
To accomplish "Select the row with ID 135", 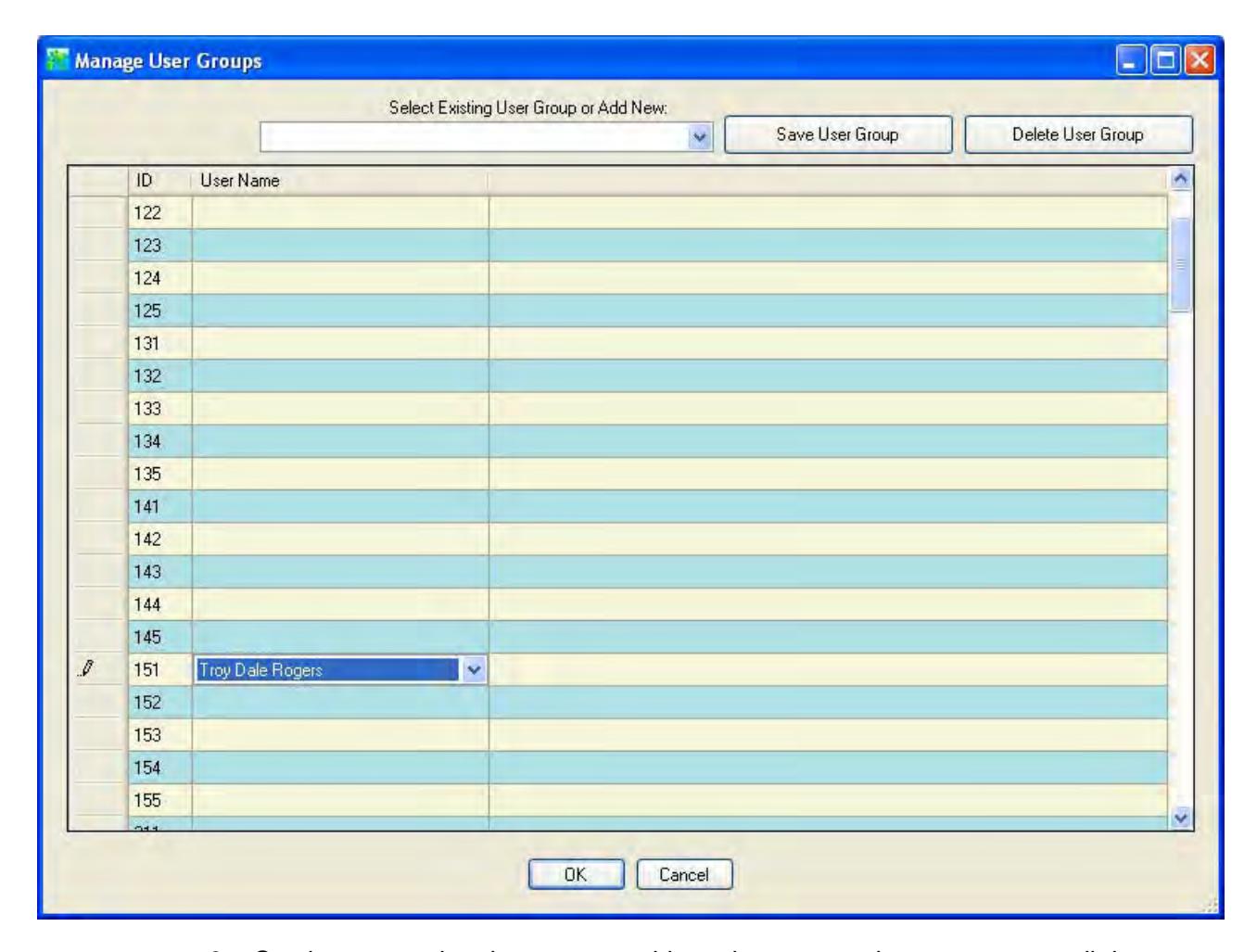I will 618,474.
